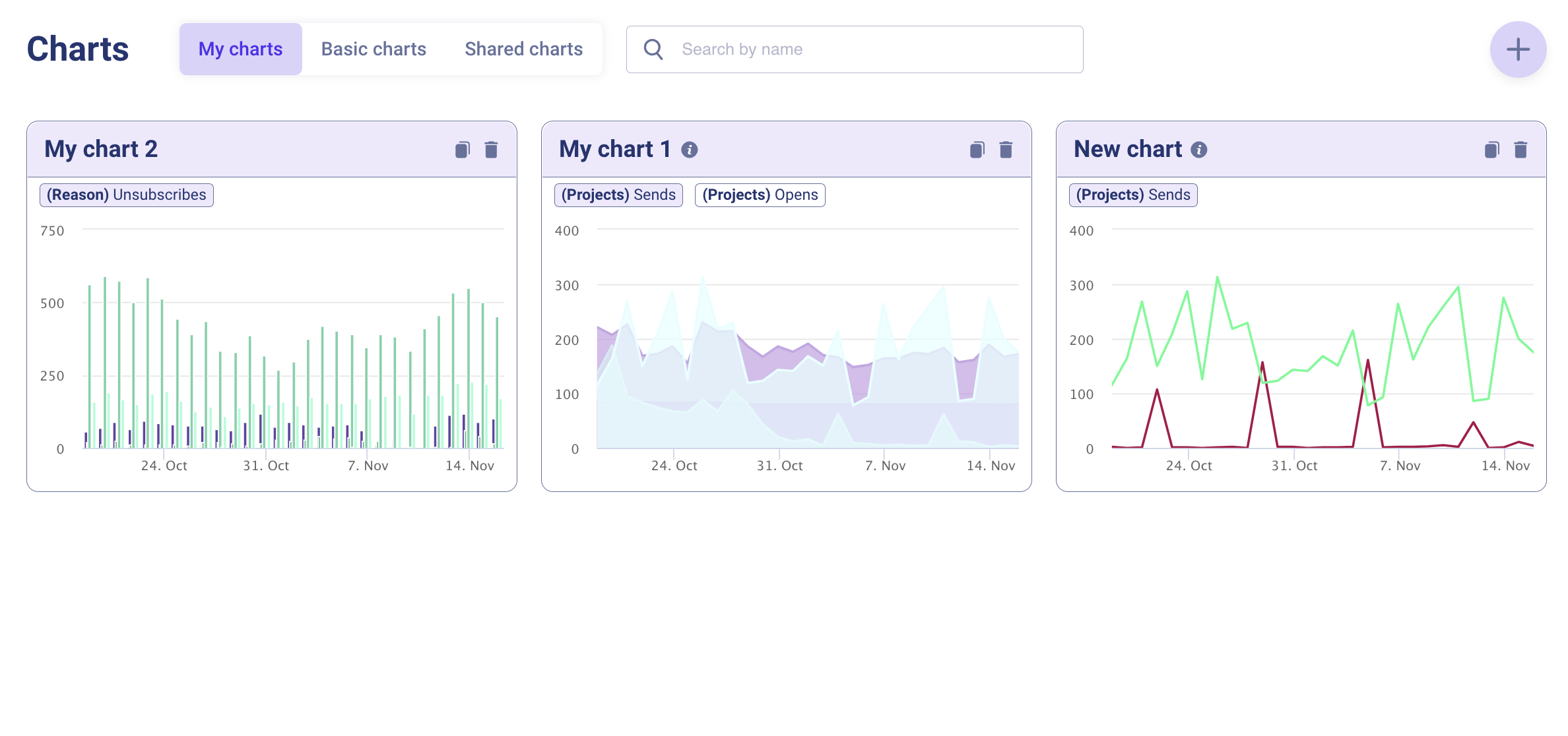The height and width of the screenshot is (736, 1568).
Task: Delete New chart using trash icon
Action: tap(1520, 150)
